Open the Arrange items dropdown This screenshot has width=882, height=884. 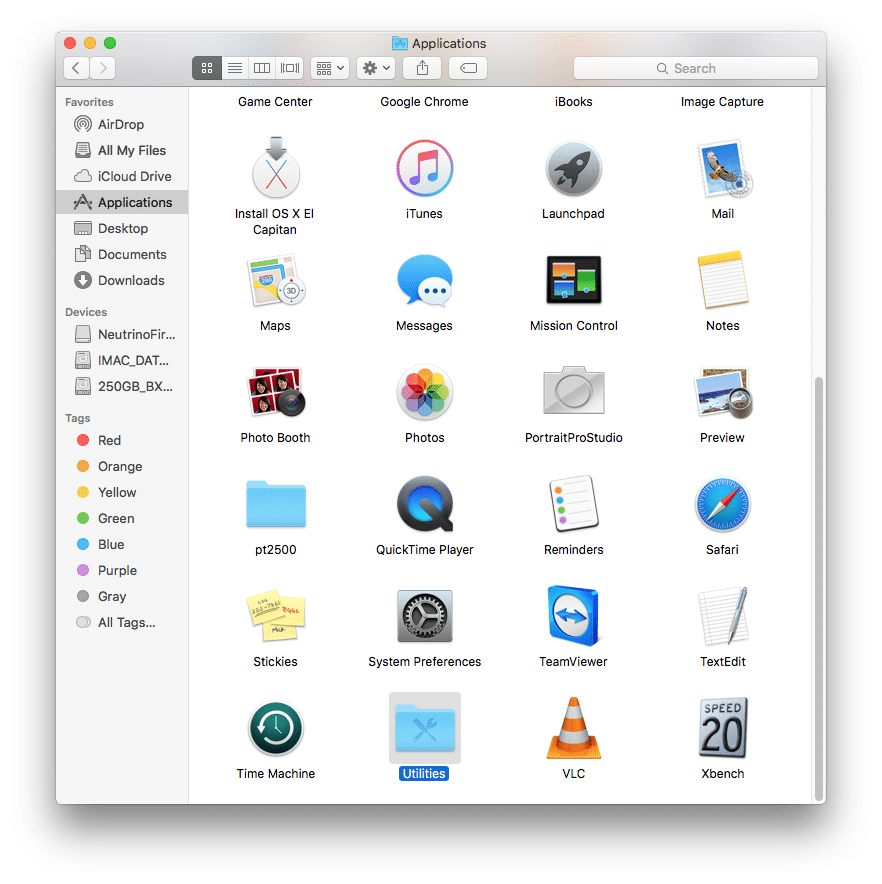click(329, 68)
